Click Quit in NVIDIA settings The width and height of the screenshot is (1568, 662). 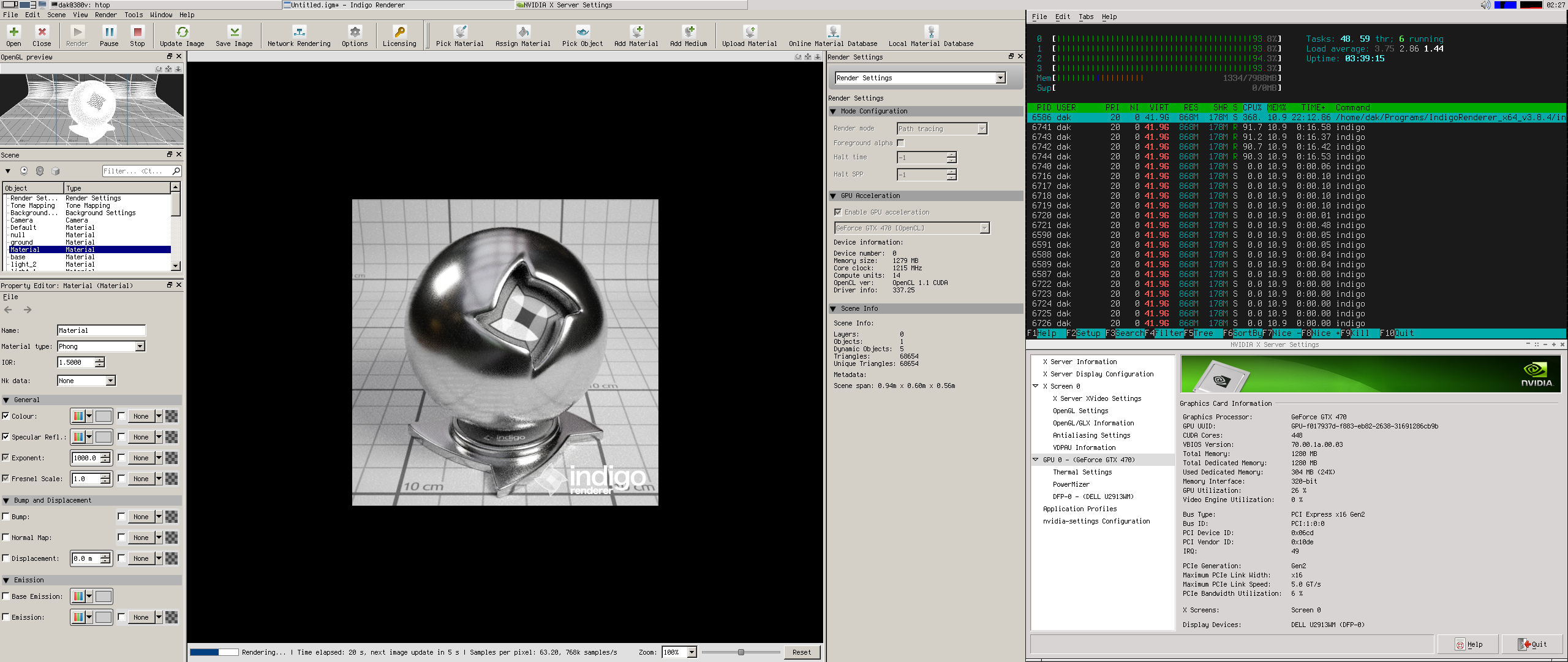click(x=1533, y=644)
